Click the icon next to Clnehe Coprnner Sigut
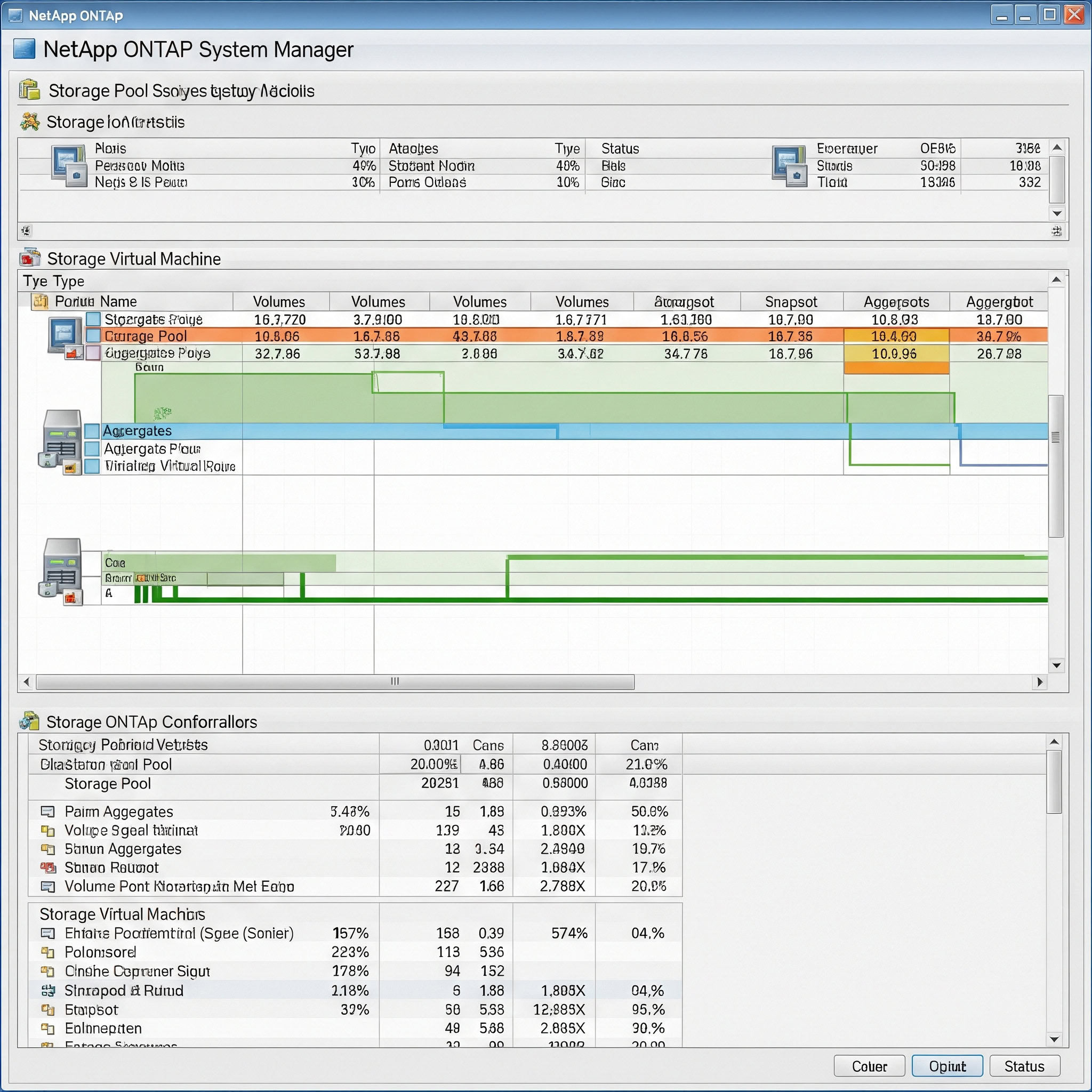The width and height of the screenshot is (1092, 1092). click(x=48, y=971)
